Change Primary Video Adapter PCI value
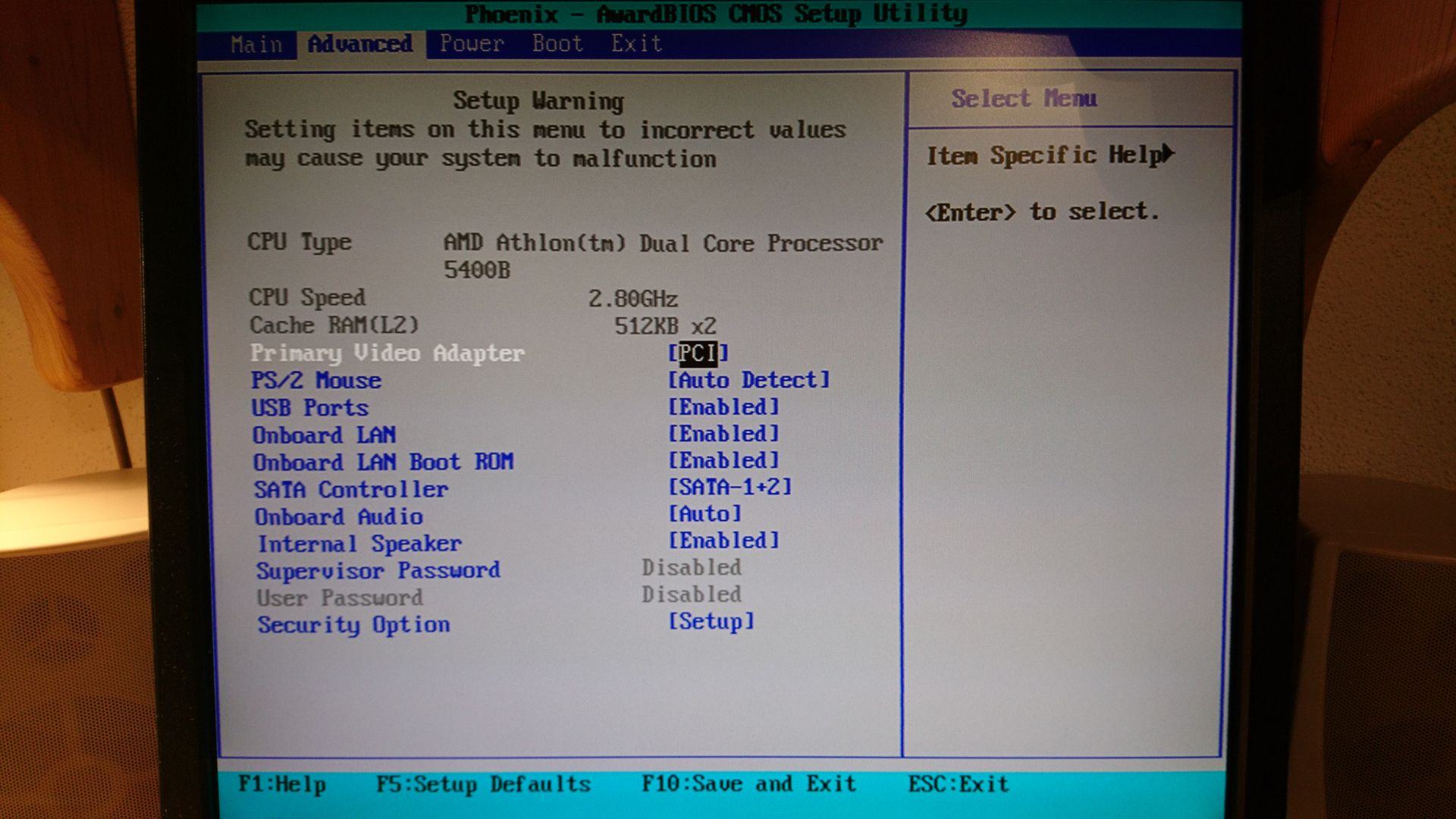1456x819 pixels. 698,353
